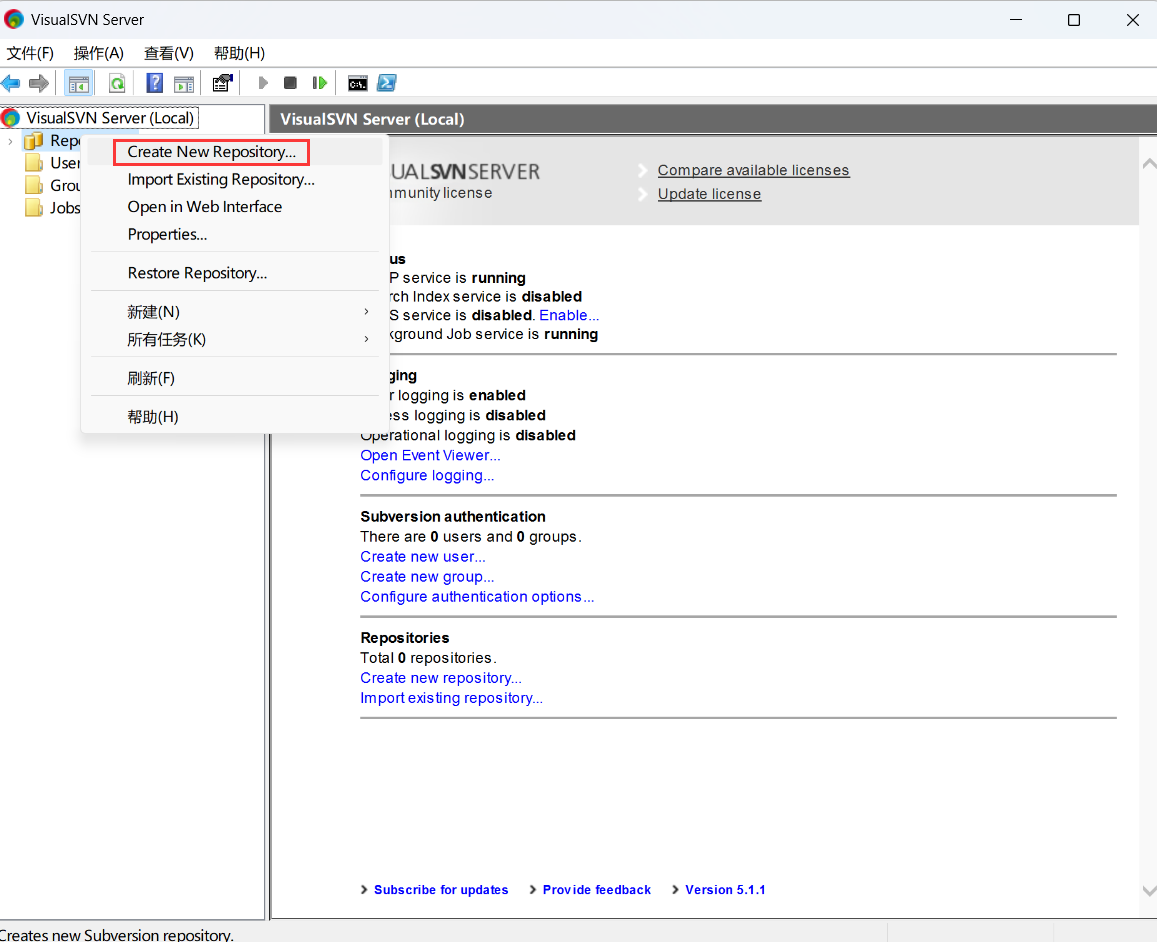Viewport: 1157px width, 942px height.
Task: Go back using the blue arrow
Action: [x=11, y=83]
